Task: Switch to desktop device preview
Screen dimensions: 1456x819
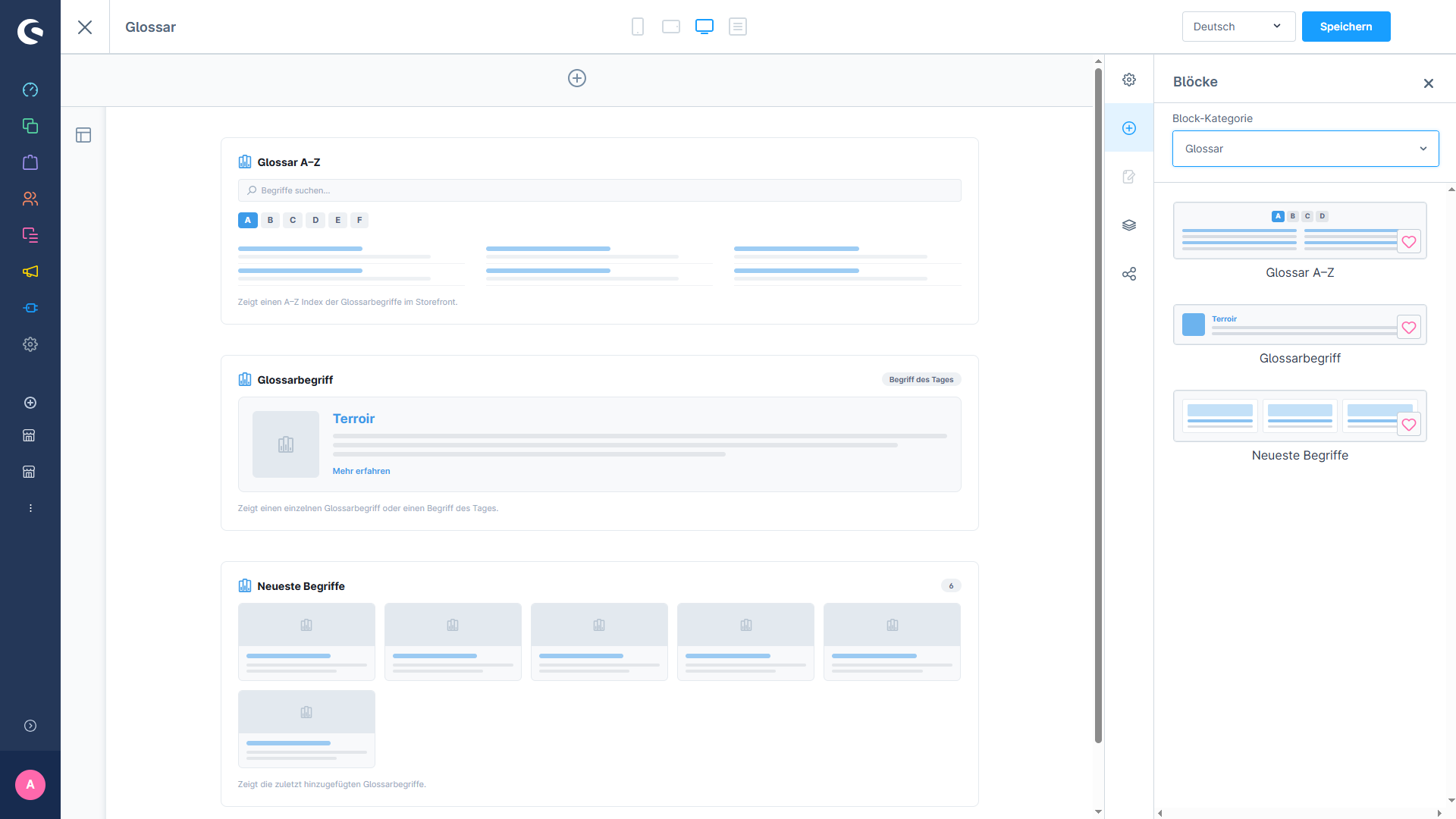Action: 704,27
